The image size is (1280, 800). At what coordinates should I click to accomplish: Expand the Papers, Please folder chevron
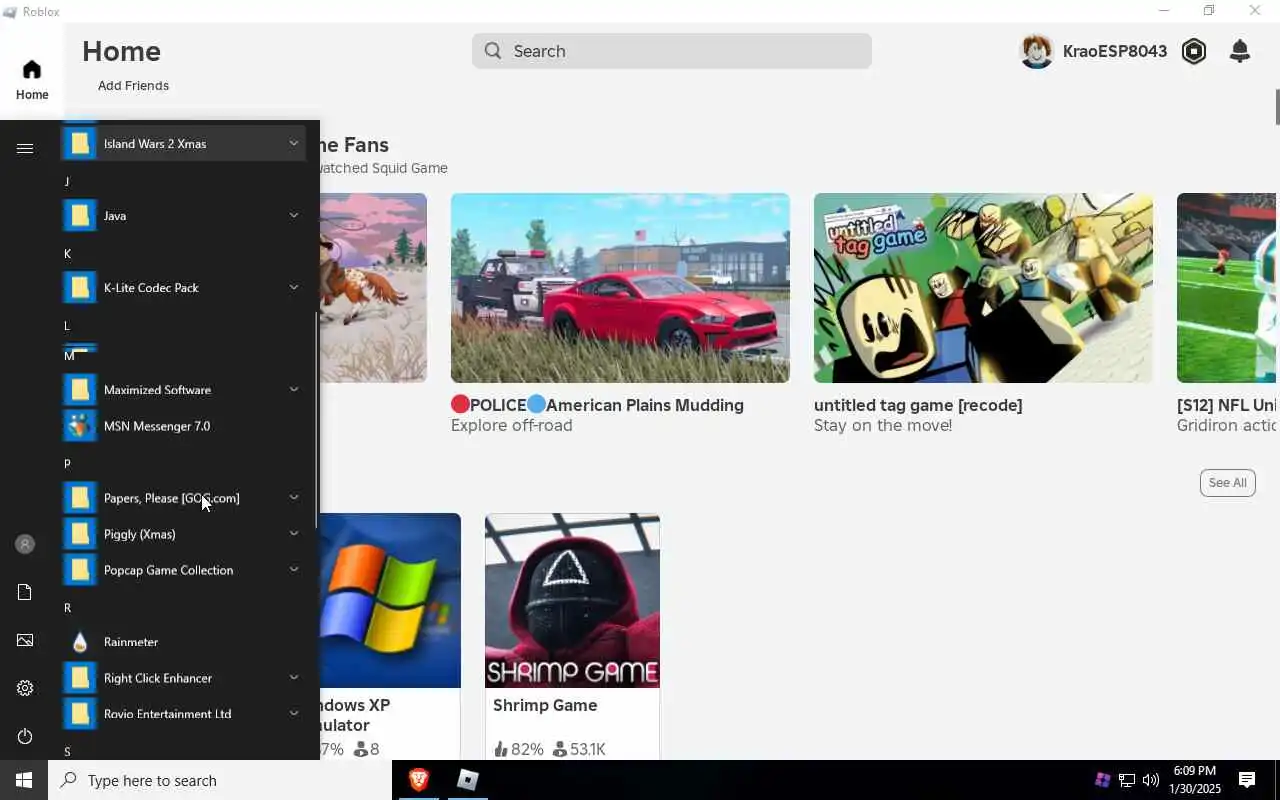click(294, 498)
